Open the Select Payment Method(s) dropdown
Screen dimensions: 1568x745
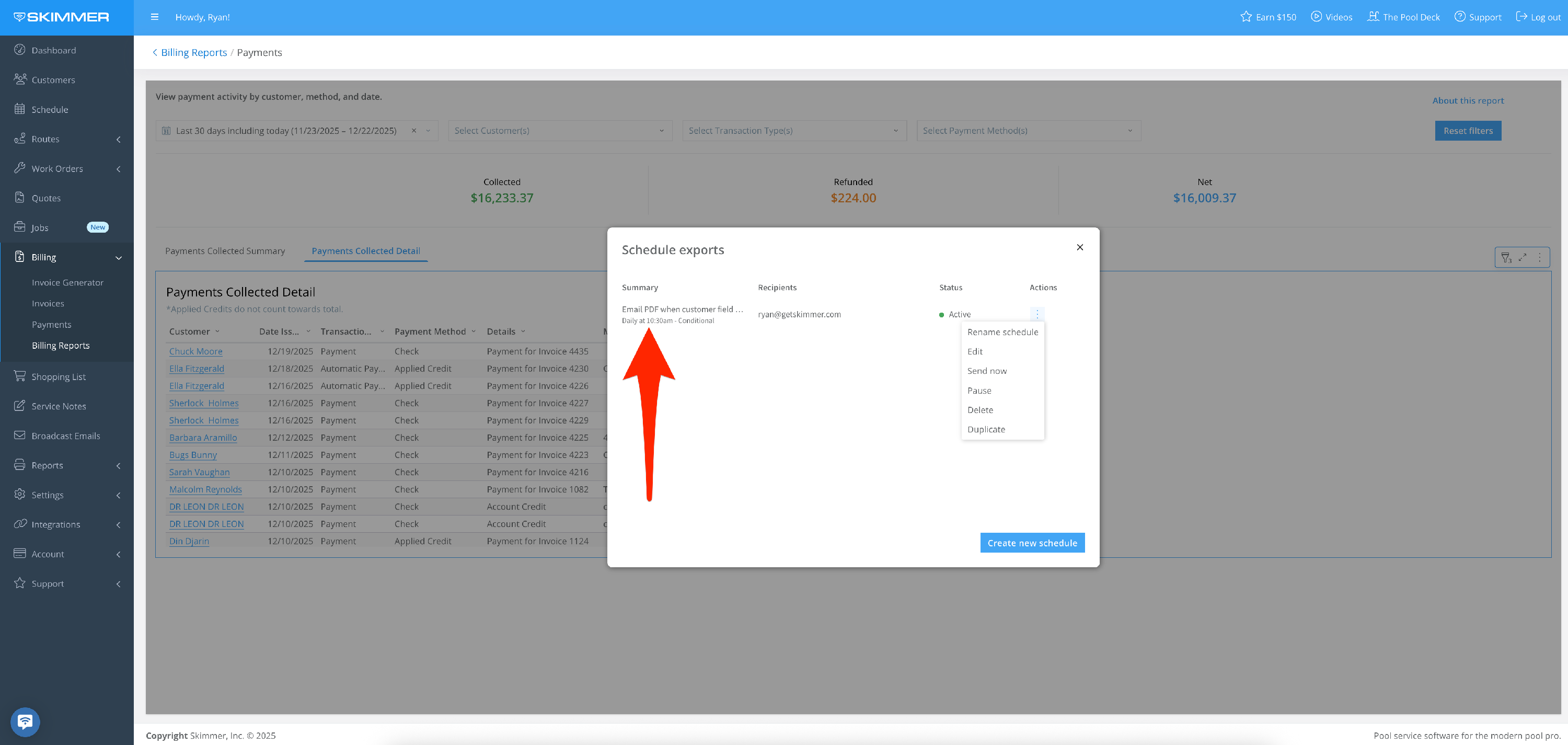1028,130
